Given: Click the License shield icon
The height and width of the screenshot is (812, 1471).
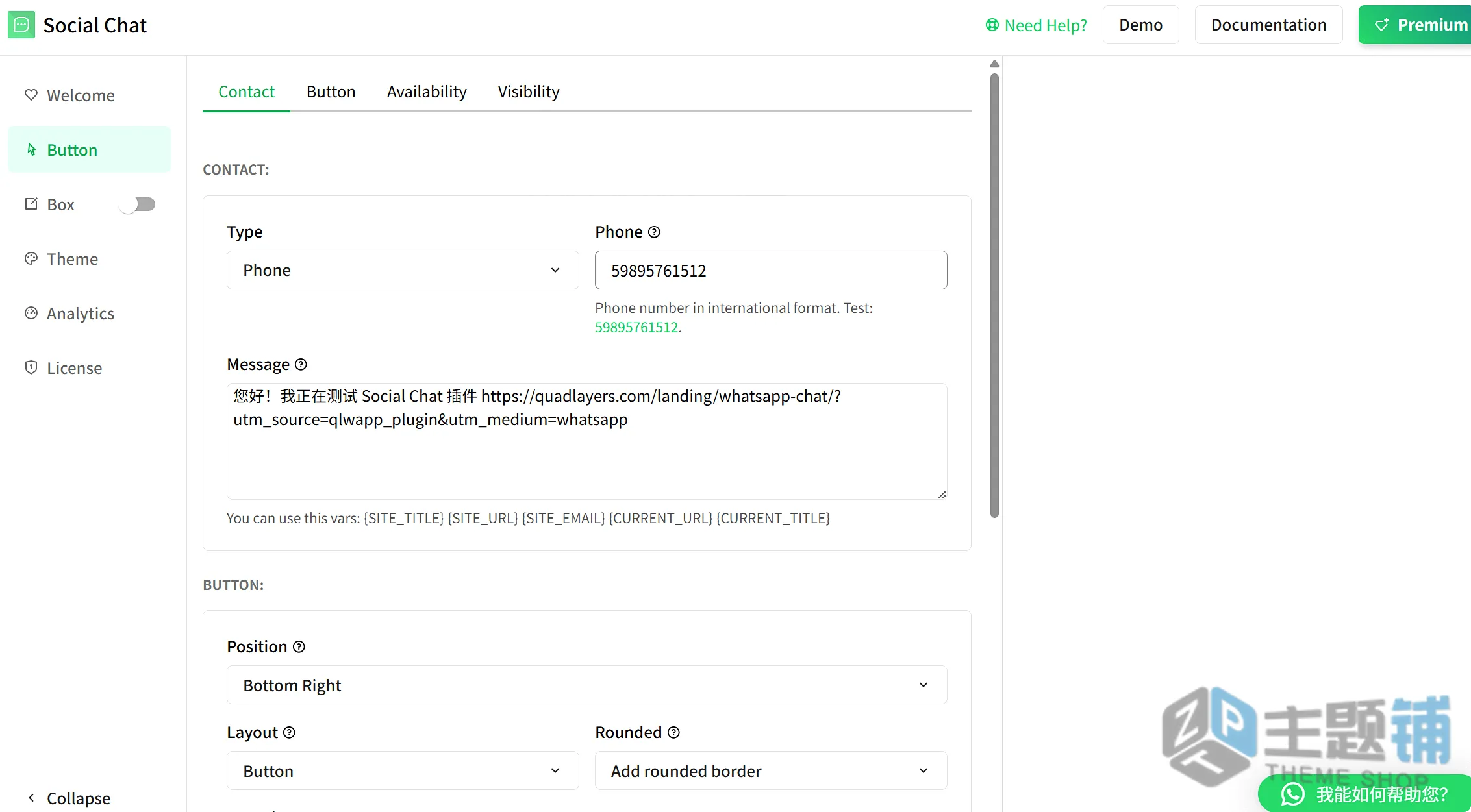Looking at the screenshot, I should tap(31, 367).
